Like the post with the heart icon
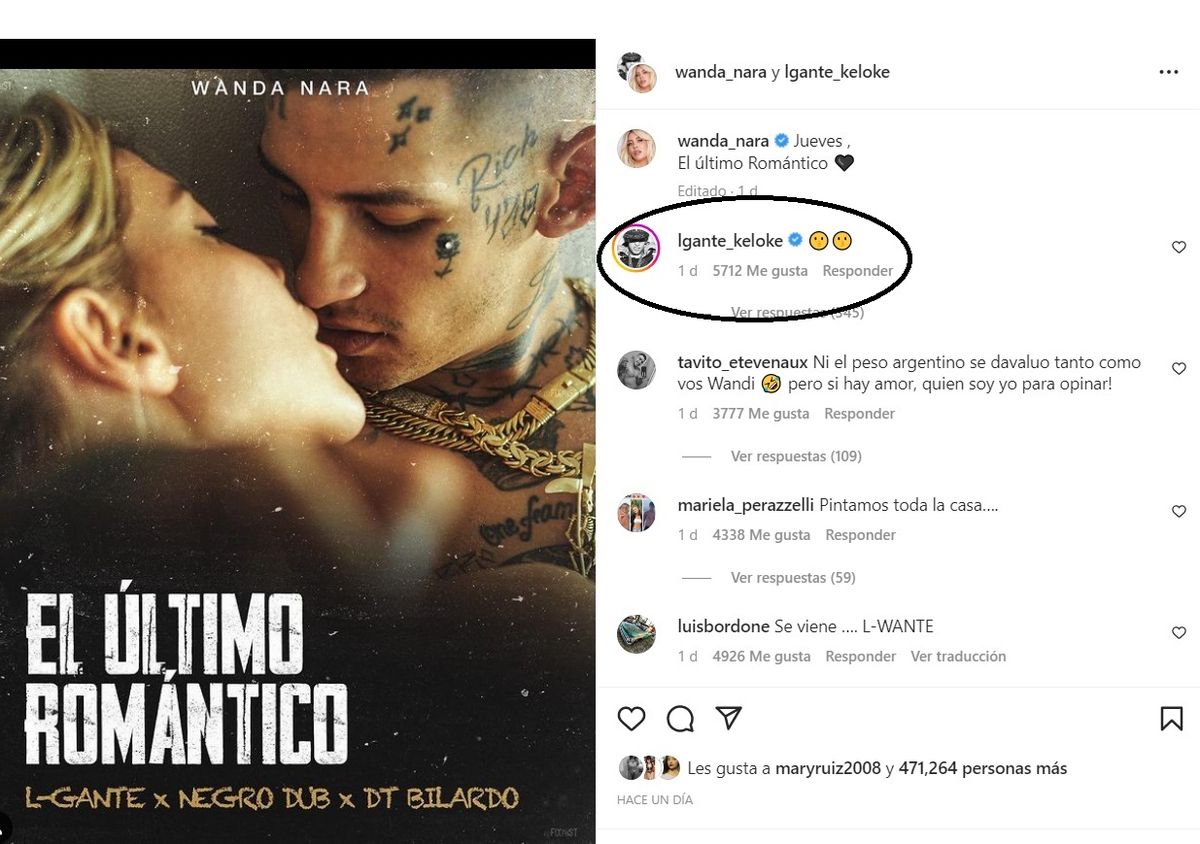The image size is (1200, 844). pos(631,718)
